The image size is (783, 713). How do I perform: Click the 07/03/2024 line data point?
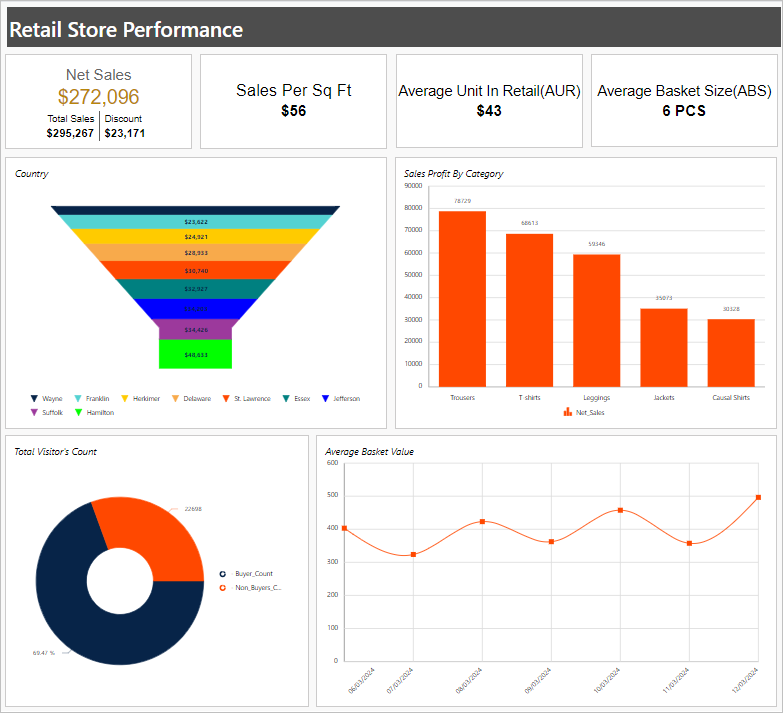tap(413, 555)
